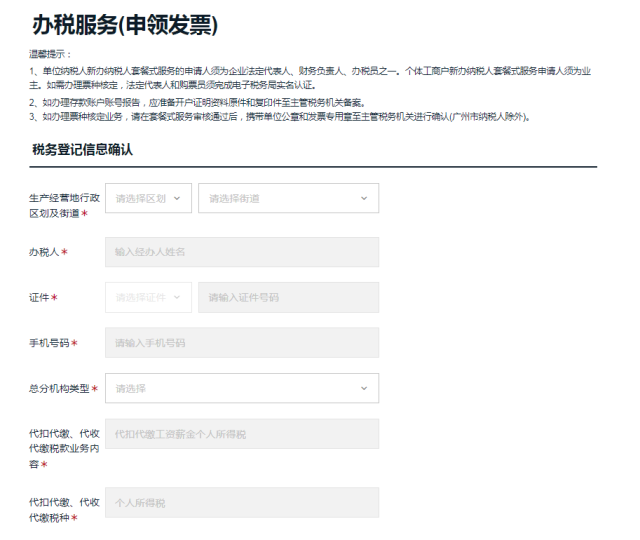Open the 请选择街道 street dropdown

[289, 198]
